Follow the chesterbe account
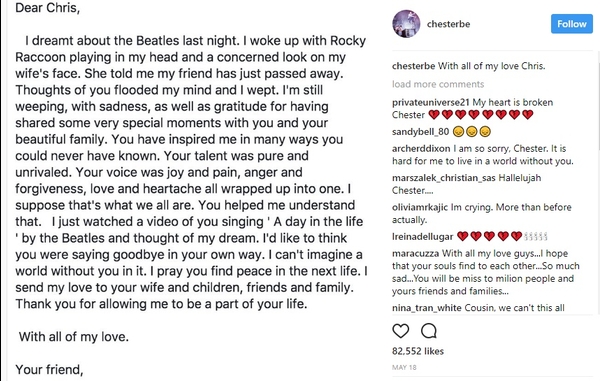 (x=572, y=24)
